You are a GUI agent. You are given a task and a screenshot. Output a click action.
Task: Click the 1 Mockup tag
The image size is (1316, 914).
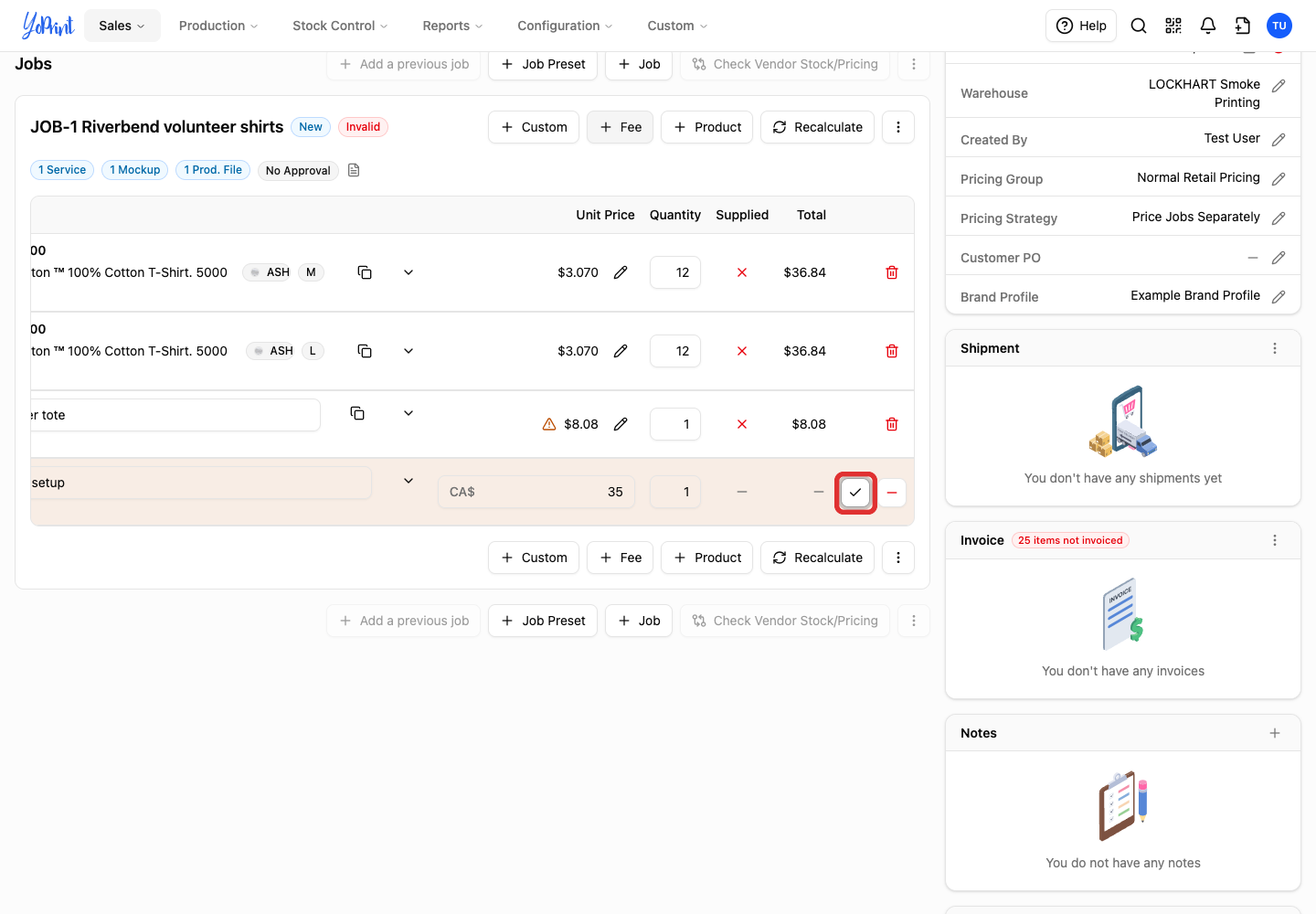tap(135, 170)
